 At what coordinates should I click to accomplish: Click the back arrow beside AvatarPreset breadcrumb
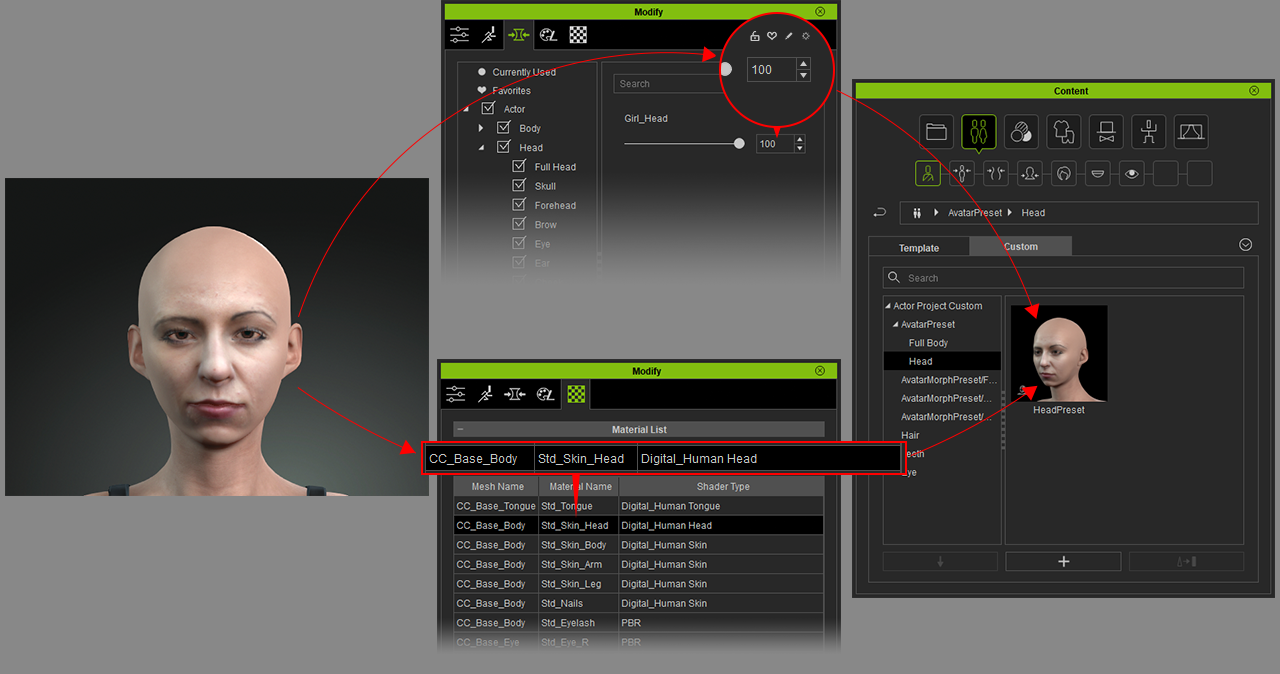coord(880,212)
